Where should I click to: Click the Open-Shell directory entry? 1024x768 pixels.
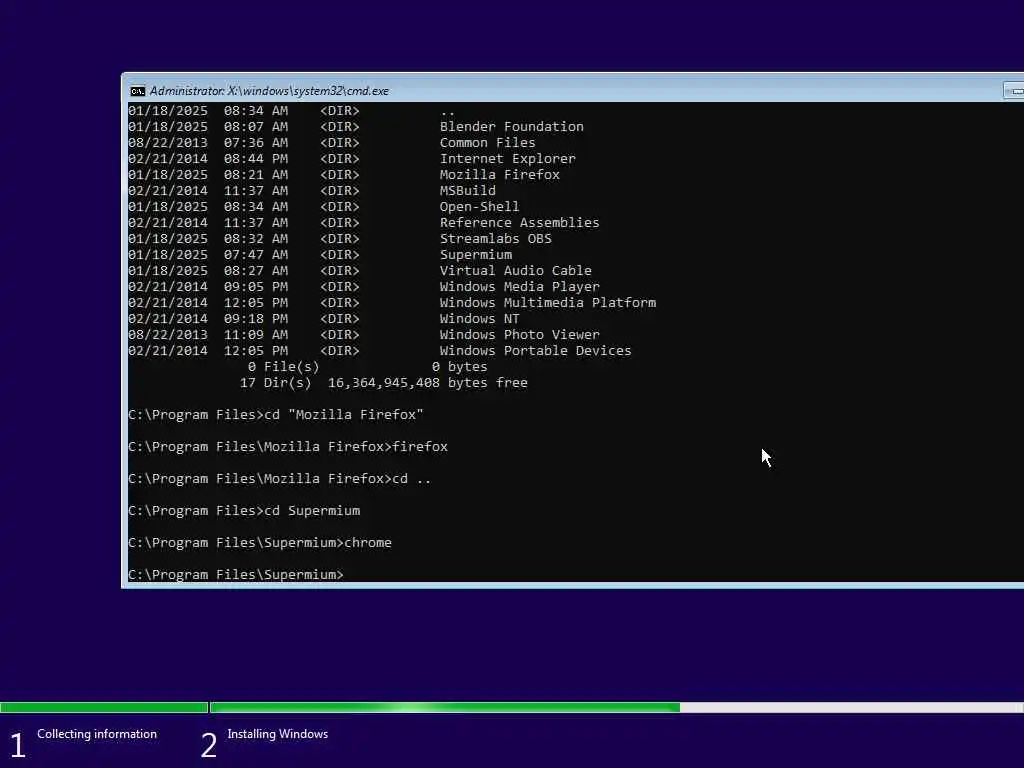pyautogui.click(x=479, y=206)
